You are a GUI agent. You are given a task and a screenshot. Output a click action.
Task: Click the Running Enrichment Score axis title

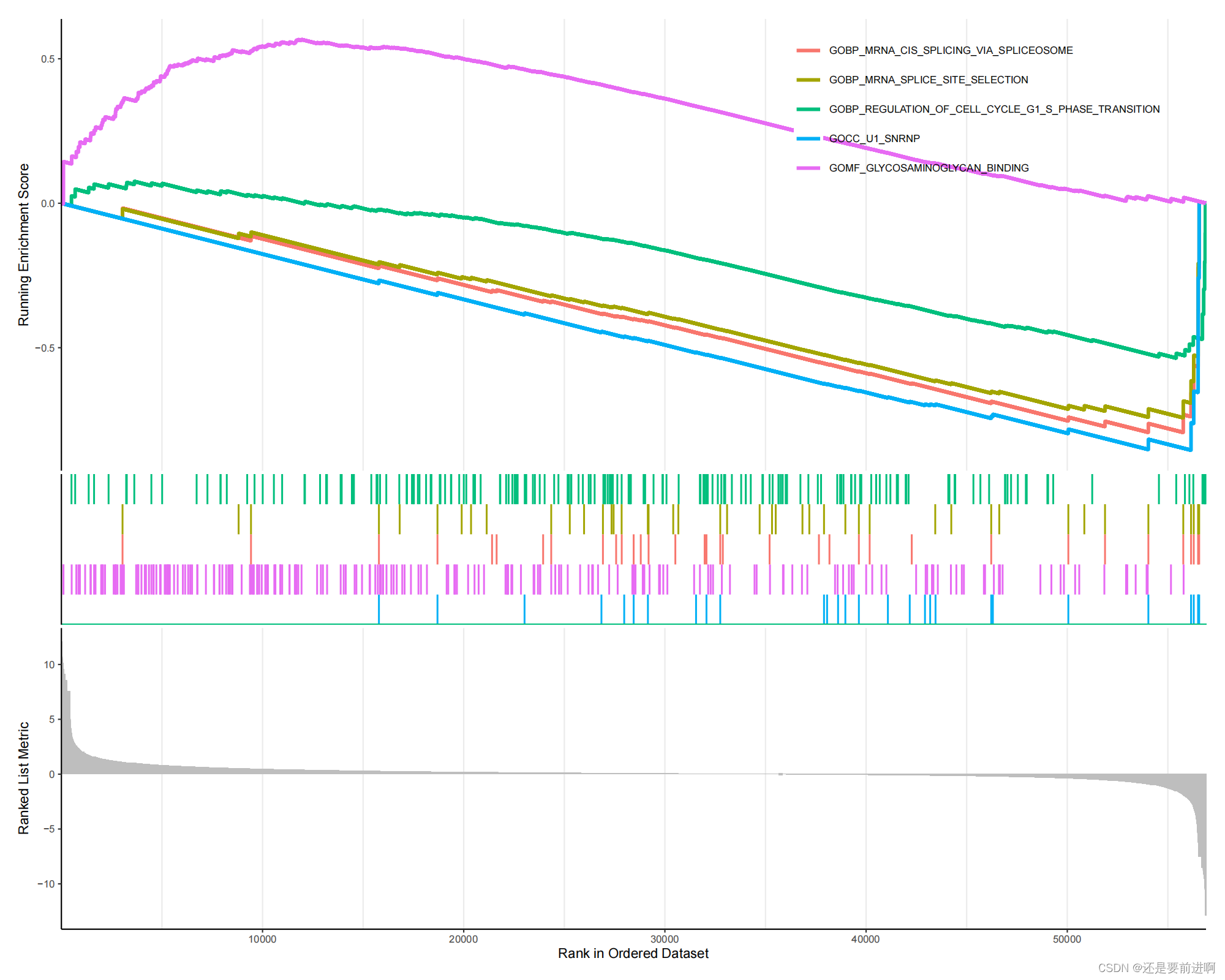[23, 244]
